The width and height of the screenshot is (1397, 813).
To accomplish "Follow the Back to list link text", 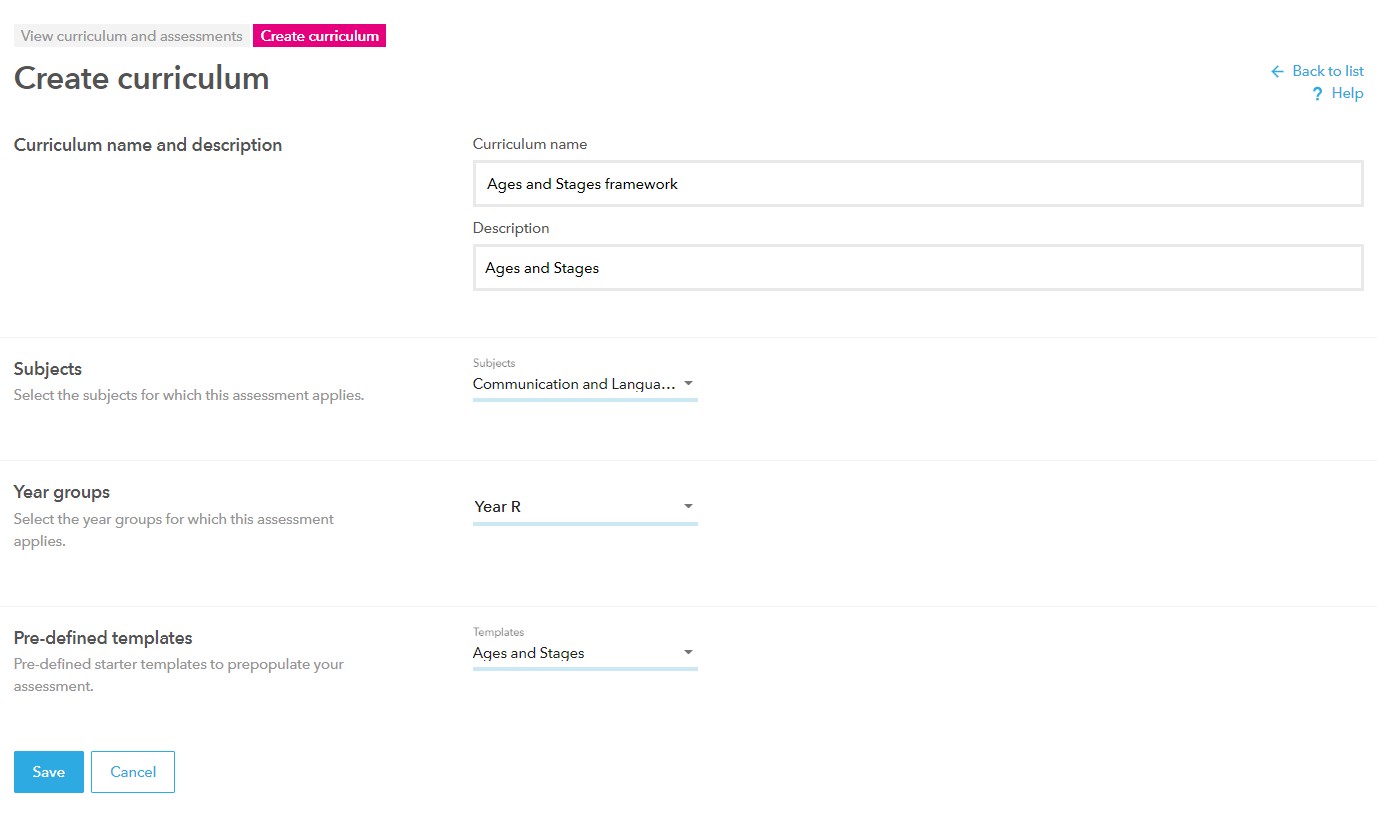I will pyautogui.click(x=1327, y=71).
